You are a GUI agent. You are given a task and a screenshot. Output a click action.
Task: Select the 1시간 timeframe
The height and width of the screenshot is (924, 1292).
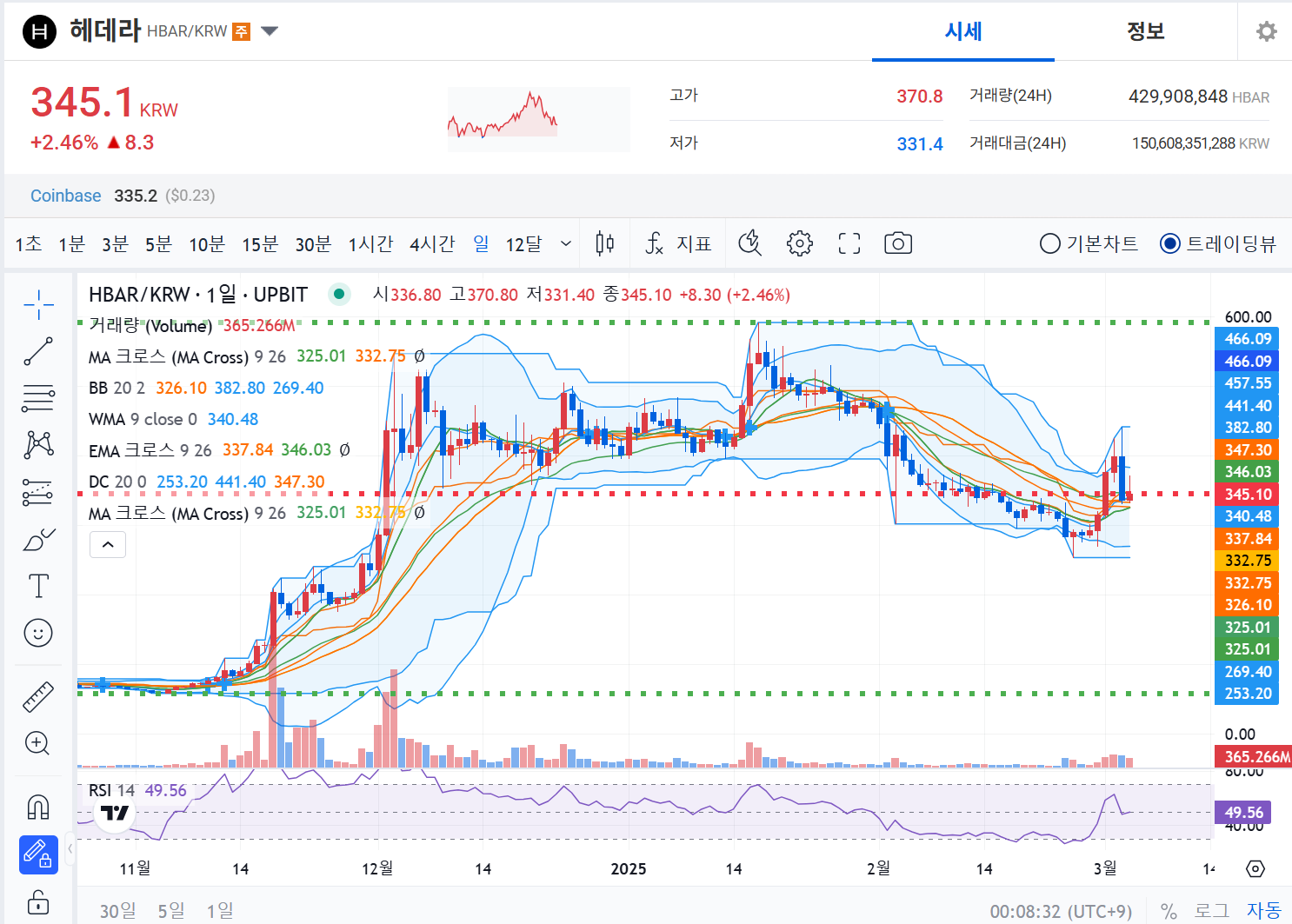click(370, 244)
